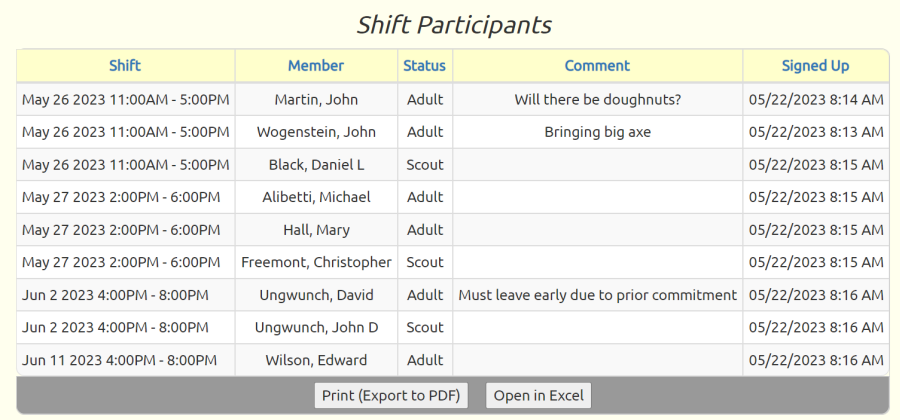Select the Hall, Mary row

click(x=453, y=230)
